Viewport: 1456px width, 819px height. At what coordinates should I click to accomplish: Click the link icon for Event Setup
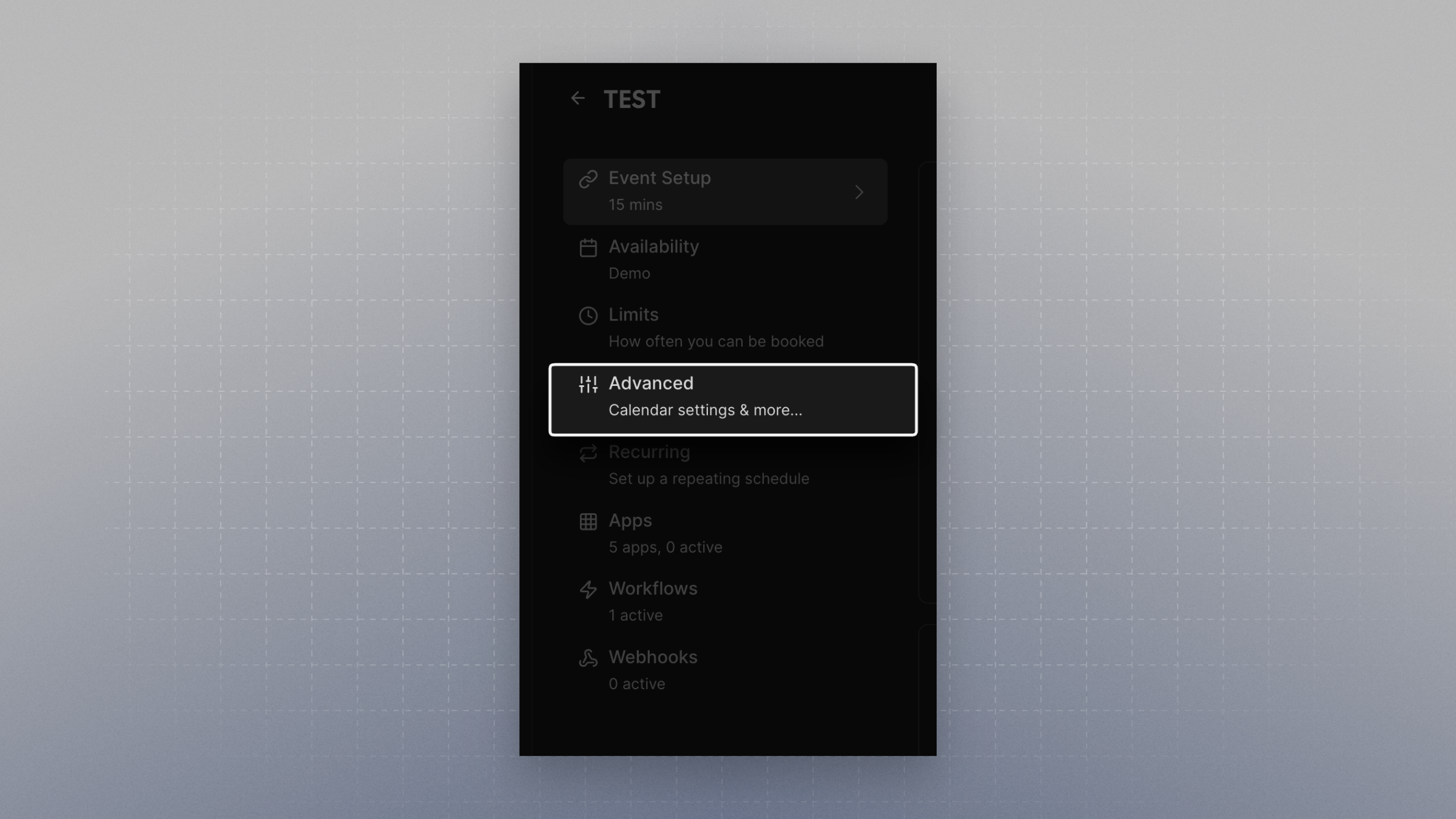(x=588, y=179)
